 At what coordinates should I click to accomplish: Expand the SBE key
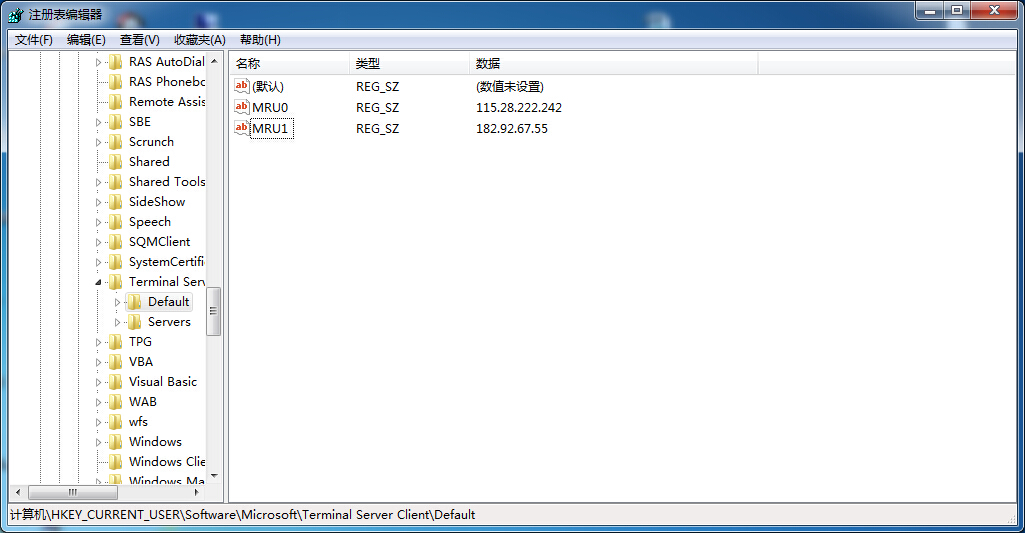coord(99,122)
